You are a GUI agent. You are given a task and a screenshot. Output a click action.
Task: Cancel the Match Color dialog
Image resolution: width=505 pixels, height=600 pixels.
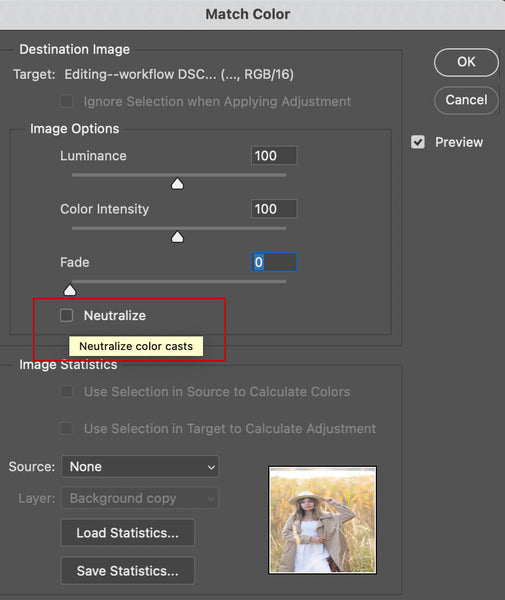[466, 100]
